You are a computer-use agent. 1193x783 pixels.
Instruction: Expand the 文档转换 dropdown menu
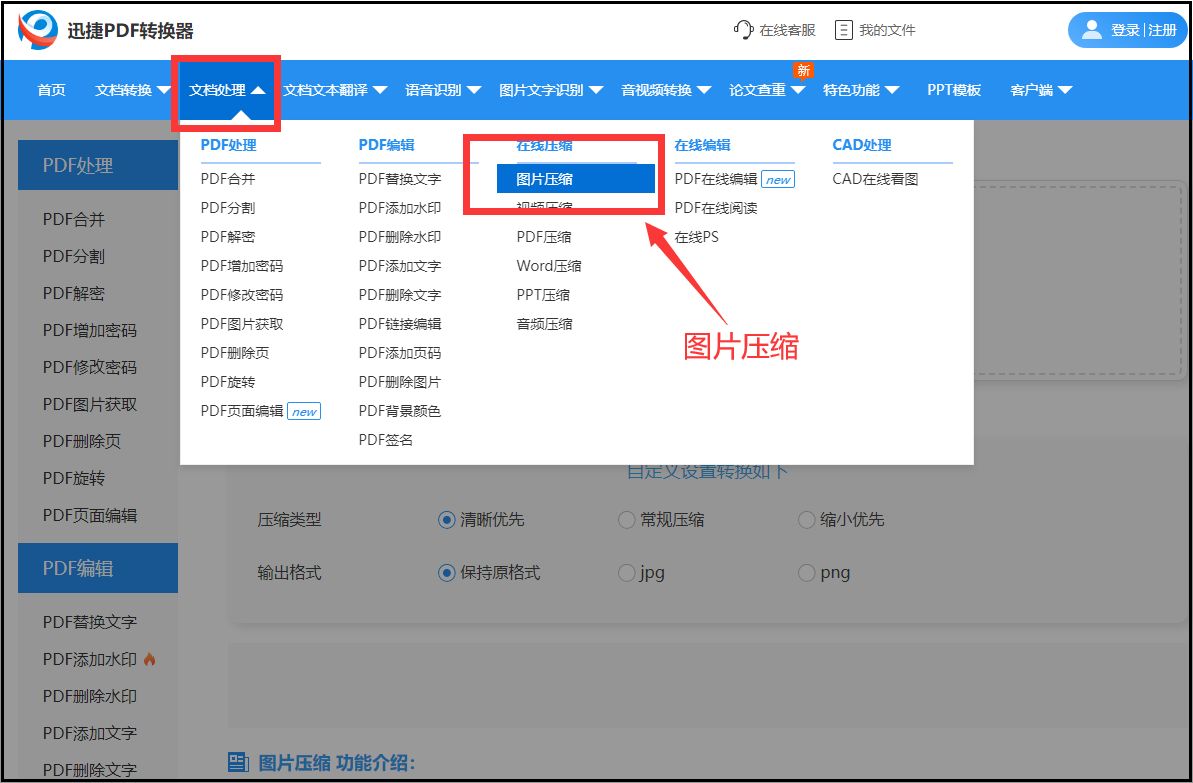point(130,90)
